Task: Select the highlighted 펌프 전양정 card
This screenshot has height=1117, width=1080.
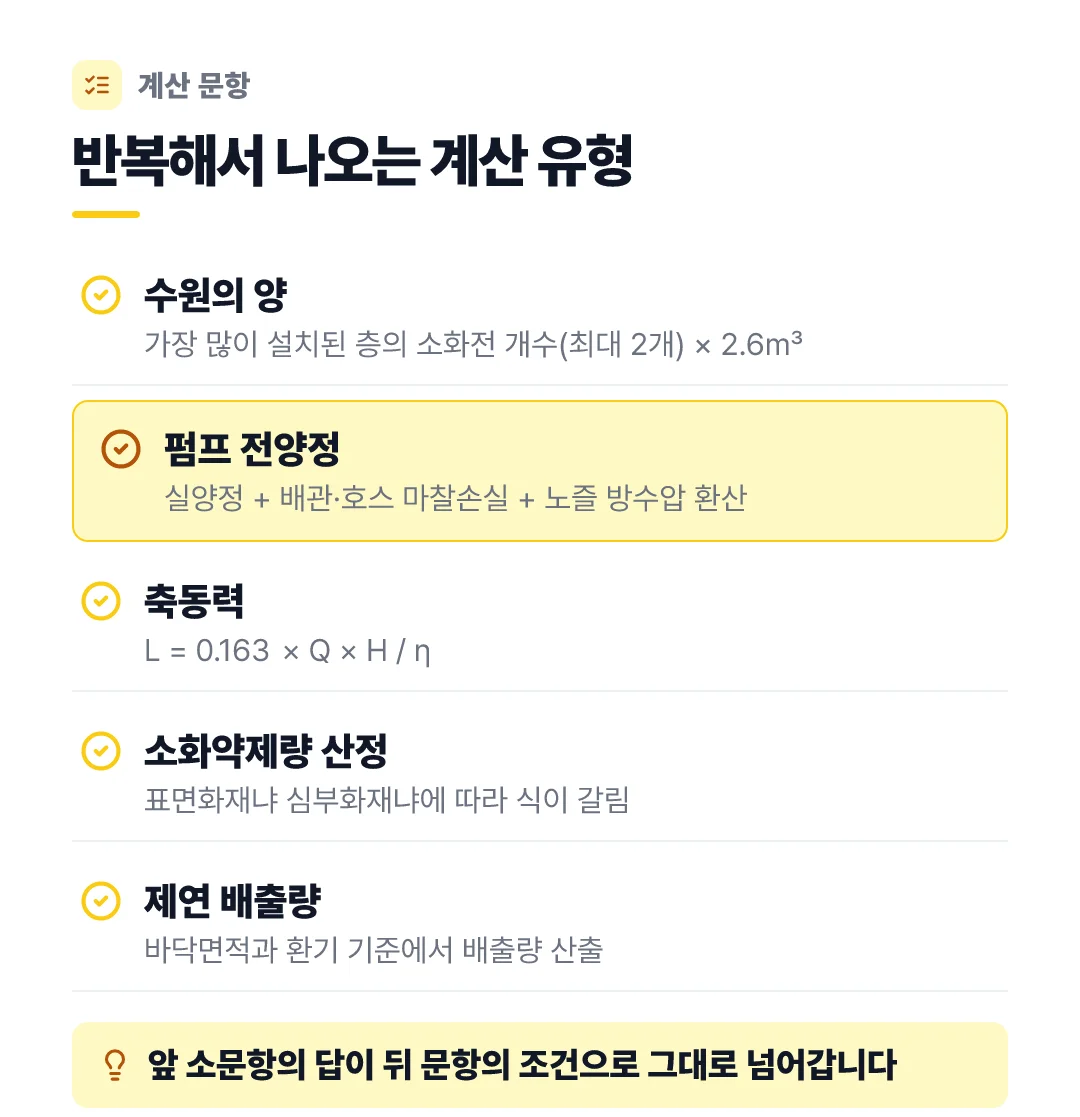Action: 540,471
